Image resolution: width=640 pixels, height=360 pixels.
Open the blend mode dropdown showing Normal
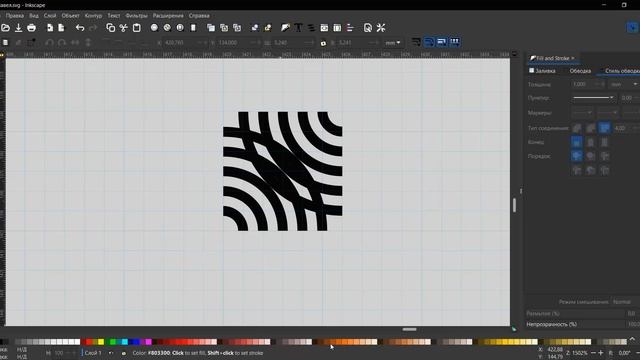(624, 302)
